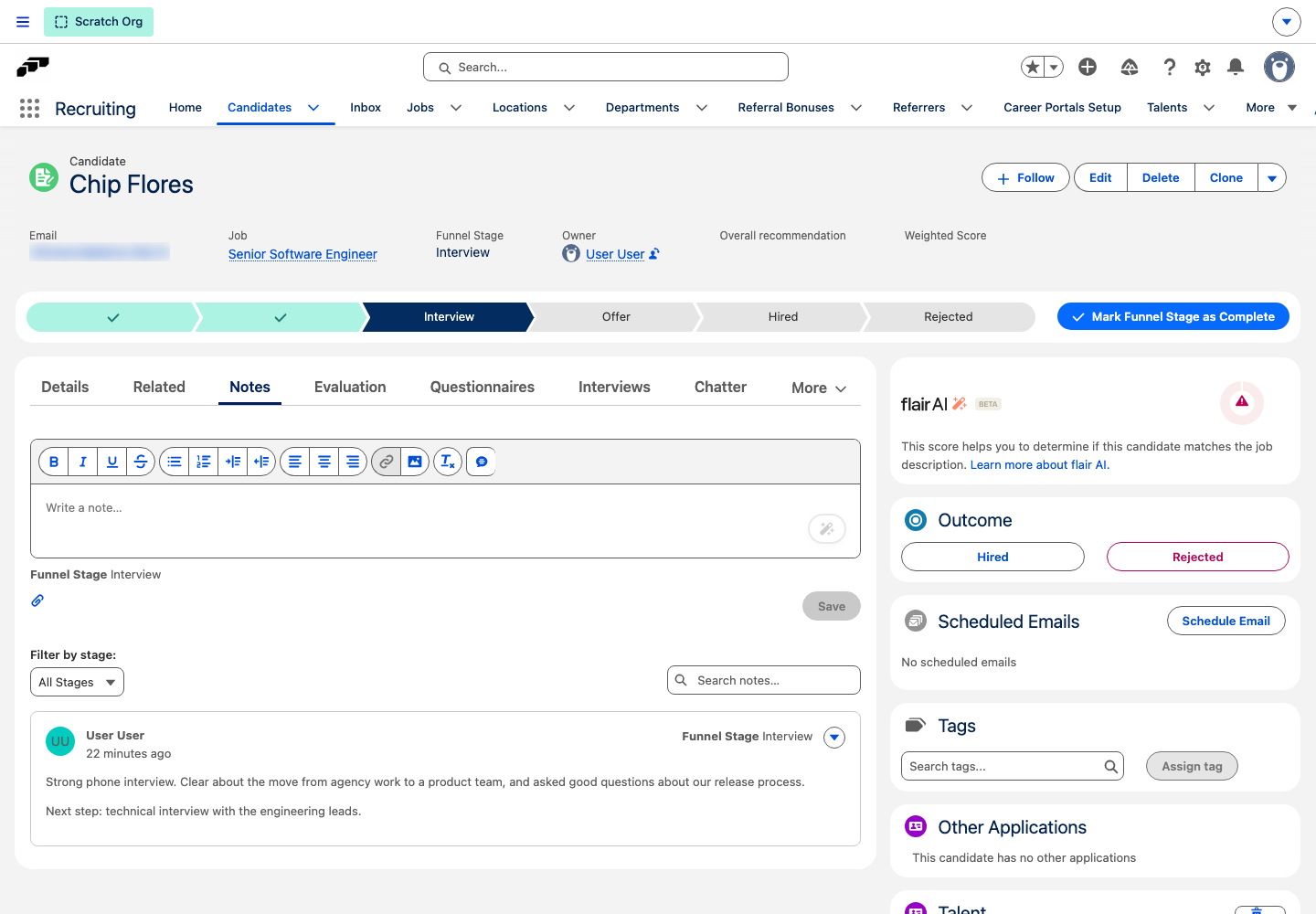Open the hamburger menu beside Scratch Org
Image resolution: width=1316 pixels, height=914 pixels.
23,22
